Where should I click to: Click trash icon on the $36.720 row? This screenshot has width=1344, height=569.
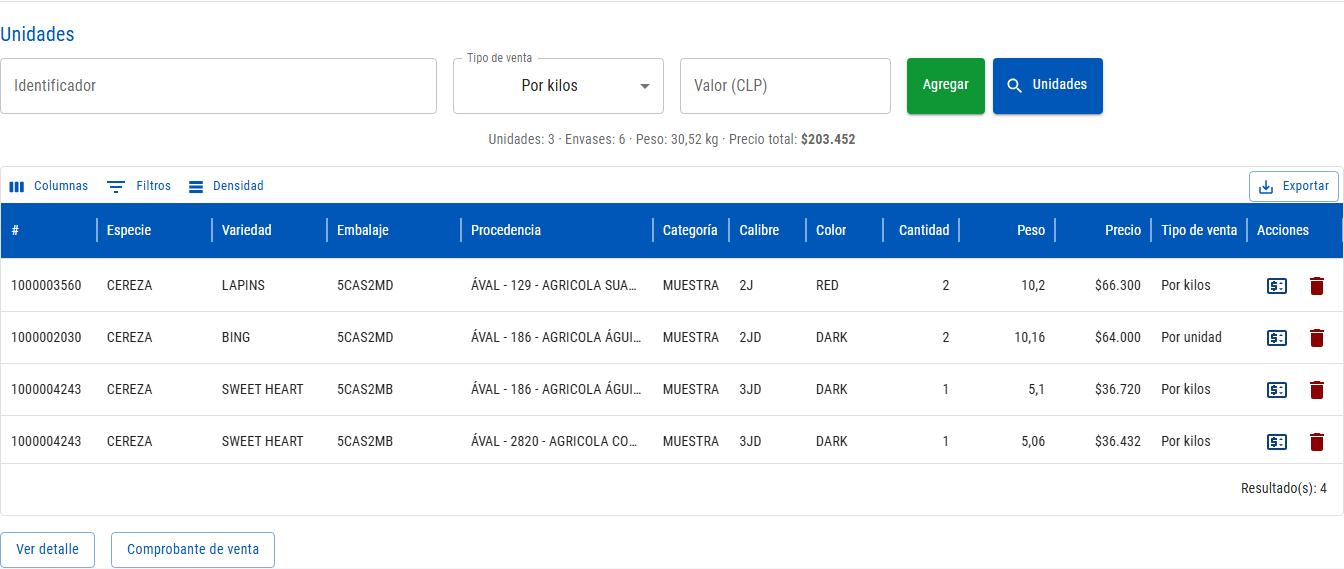tap(1317, 390)
